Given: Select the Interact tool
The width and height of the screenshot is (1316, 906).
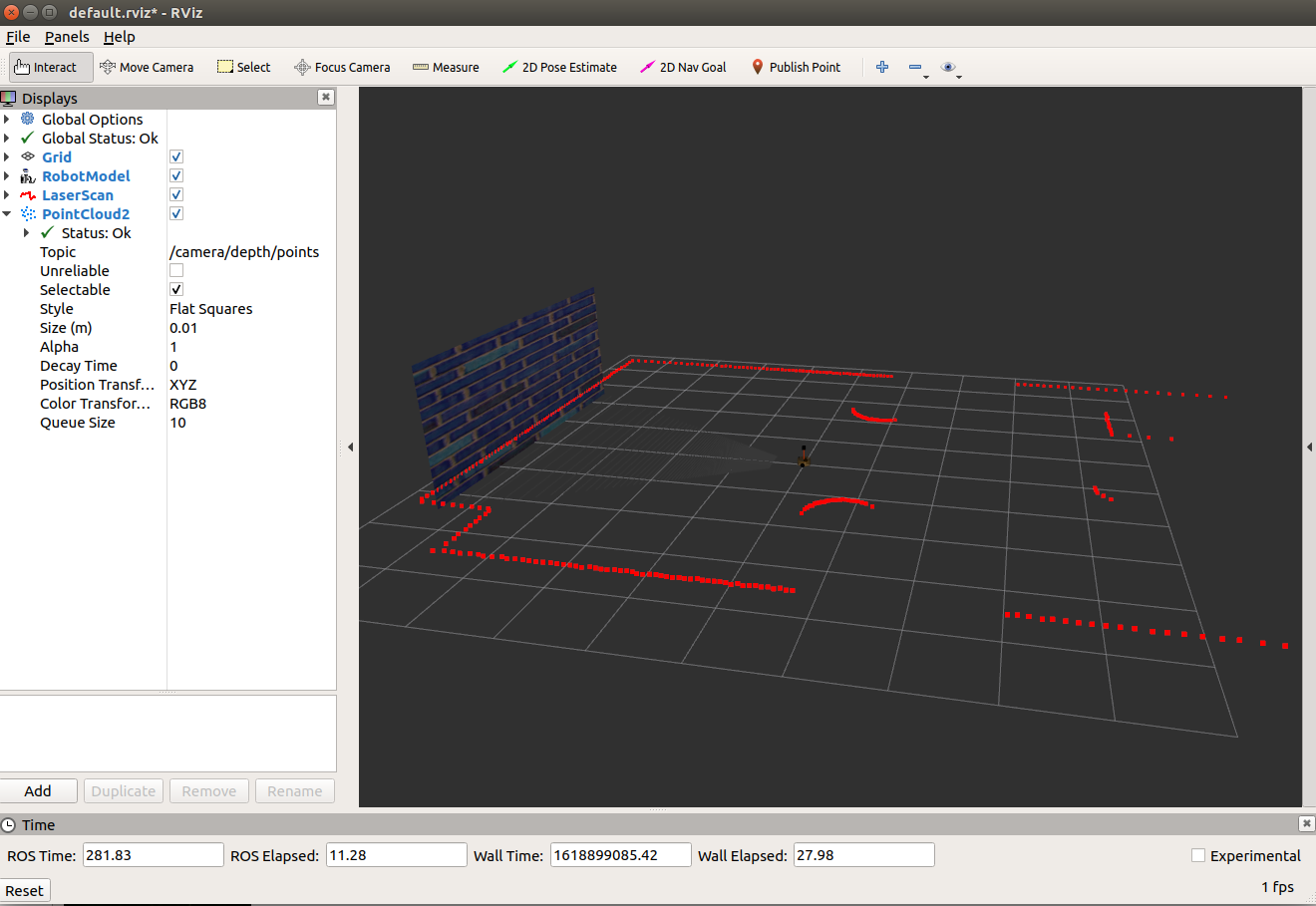Looking at the screenshot, I should [51, 67].
